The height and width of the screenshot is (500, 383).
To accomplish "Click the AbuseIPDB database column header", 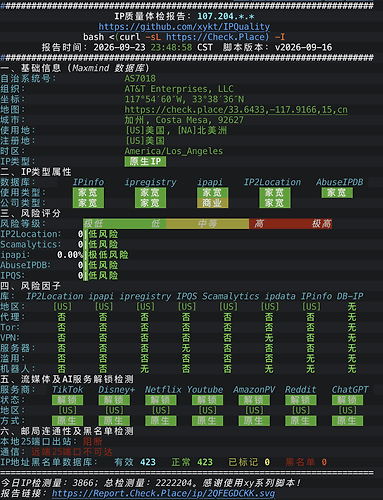I will tap(340, 182).
